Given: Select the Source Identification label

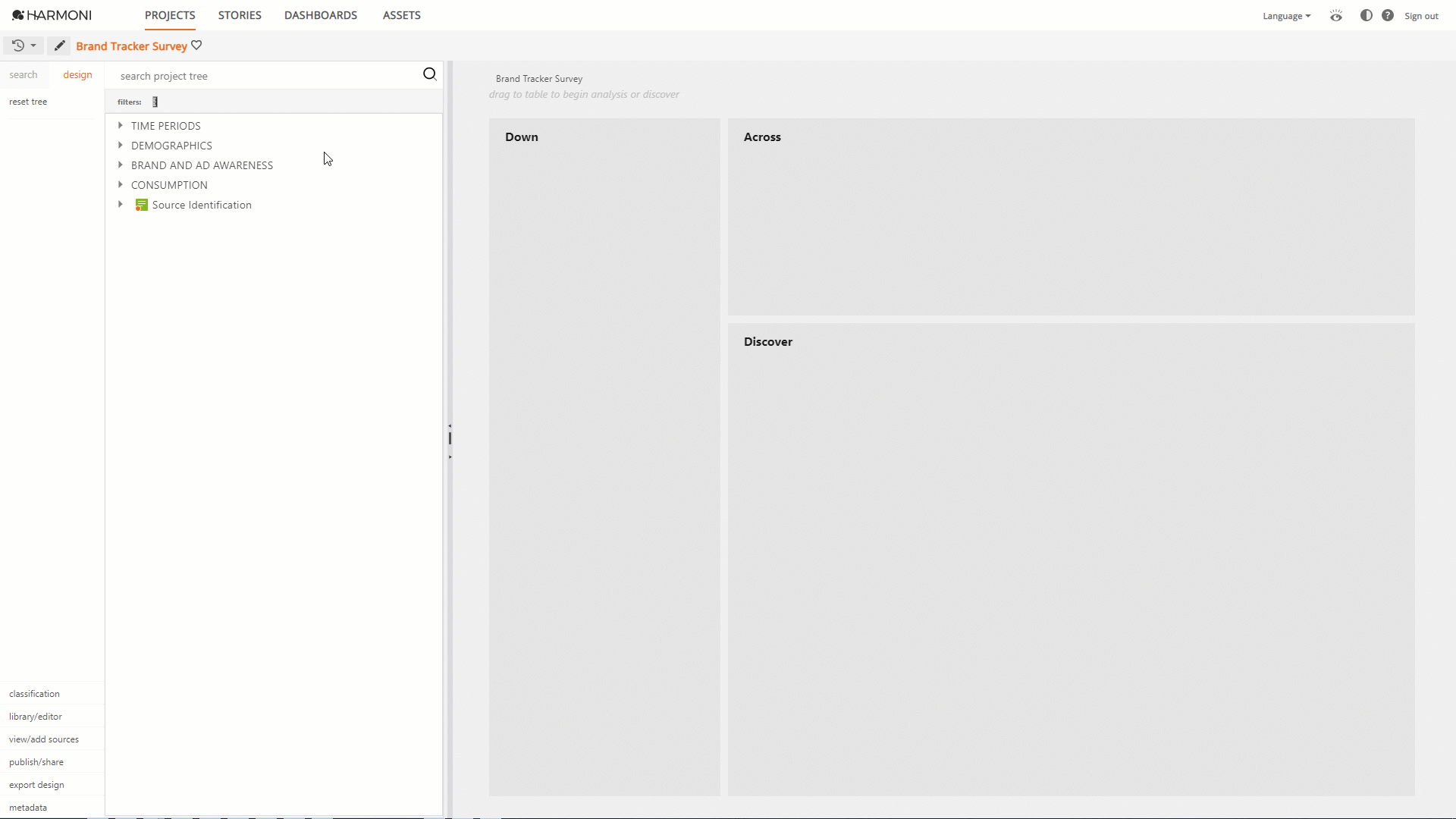Looking at the screenshot, I should pos(202,205).
